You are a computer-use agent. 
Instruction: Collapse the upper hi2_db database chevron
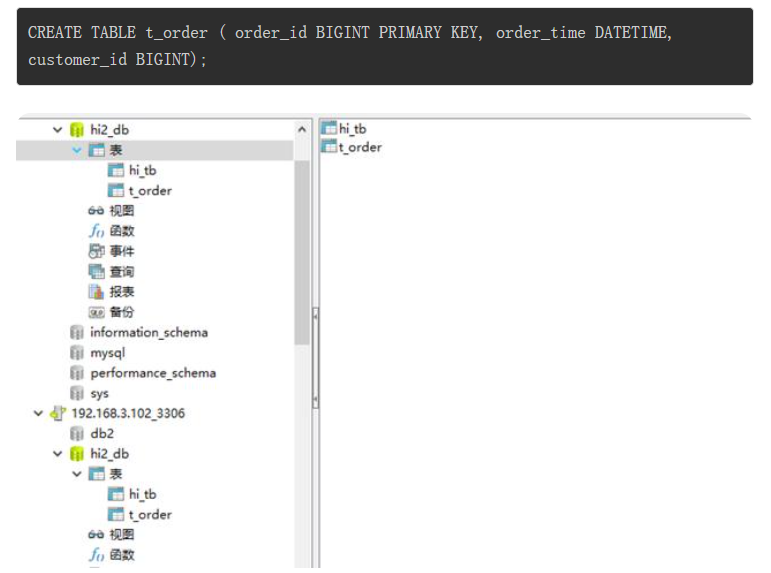[x=58, y=130]
